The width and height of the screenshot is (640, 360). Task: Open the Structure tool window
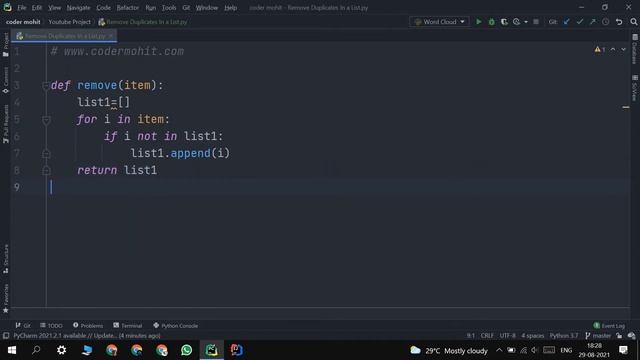pos(5,259)
